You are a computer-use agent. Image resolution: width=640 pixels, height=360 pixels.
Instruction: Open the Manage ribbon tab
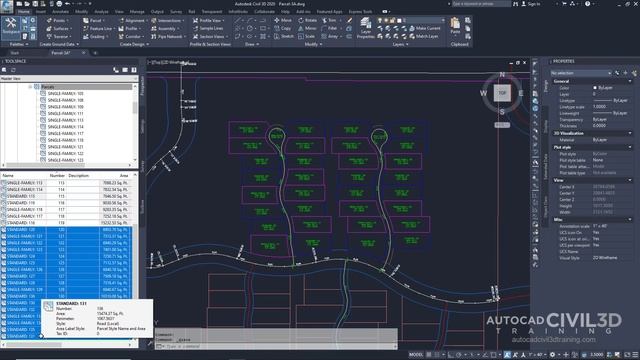click(x=137, y=12)
